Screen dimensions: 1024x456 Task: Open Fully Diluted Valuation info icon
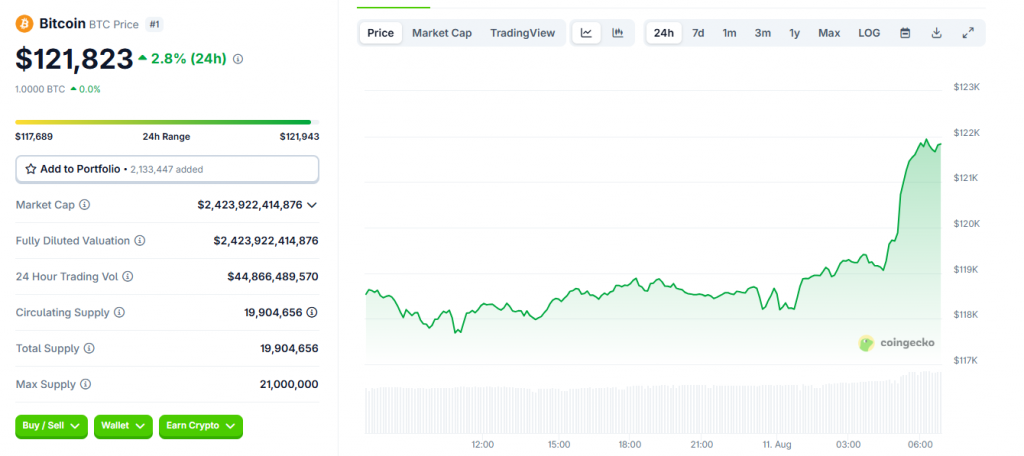tap(140, 240)
